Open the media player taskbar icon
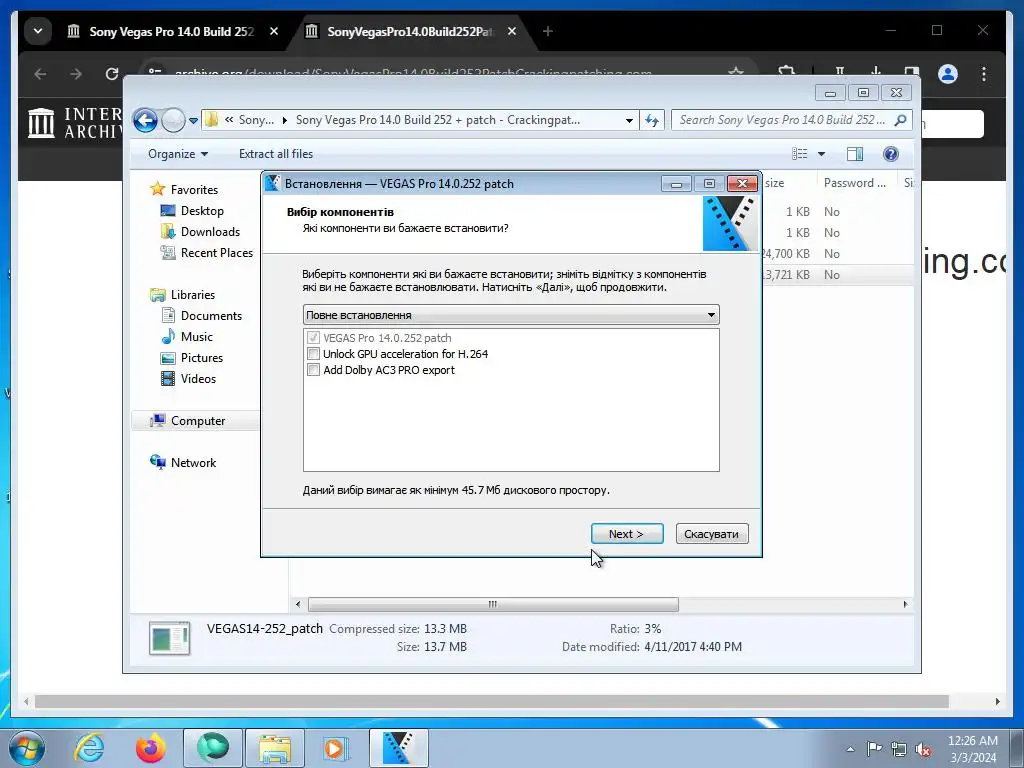The image size is (1024, 768). [336, 748]
